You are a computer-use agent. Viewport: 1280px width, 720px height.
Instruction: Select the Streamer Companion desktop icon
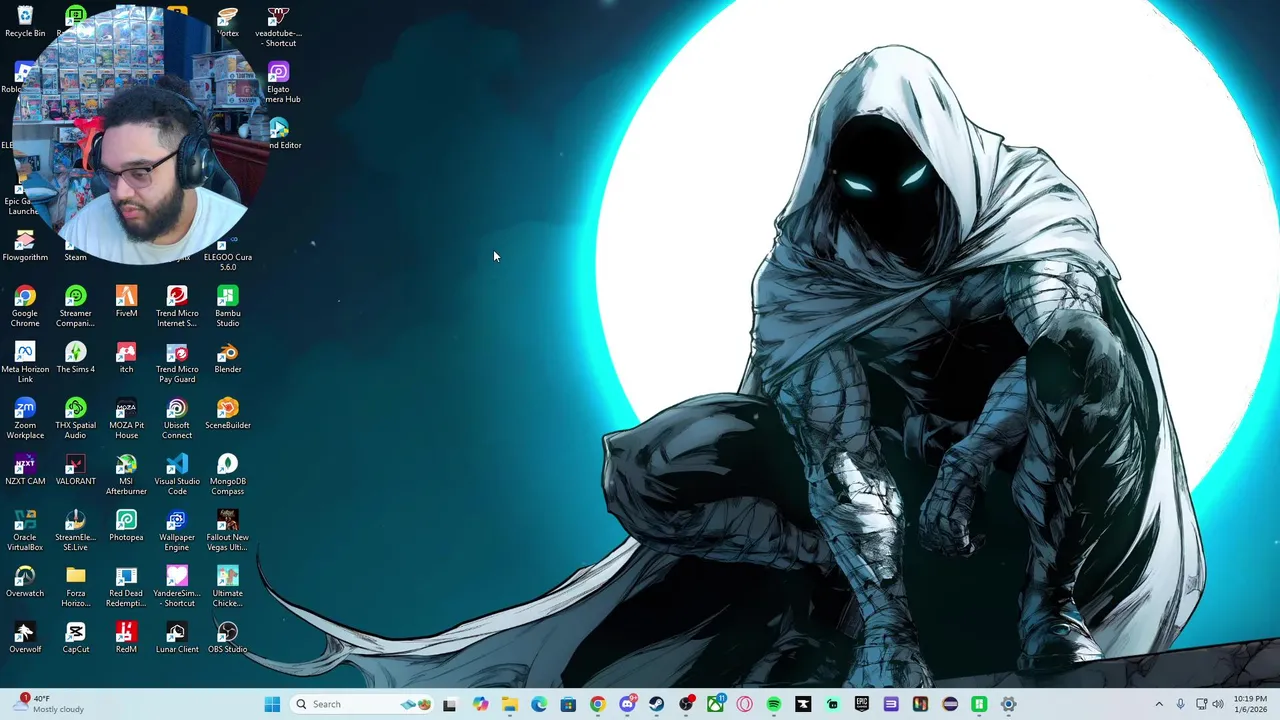coord(75,306)
